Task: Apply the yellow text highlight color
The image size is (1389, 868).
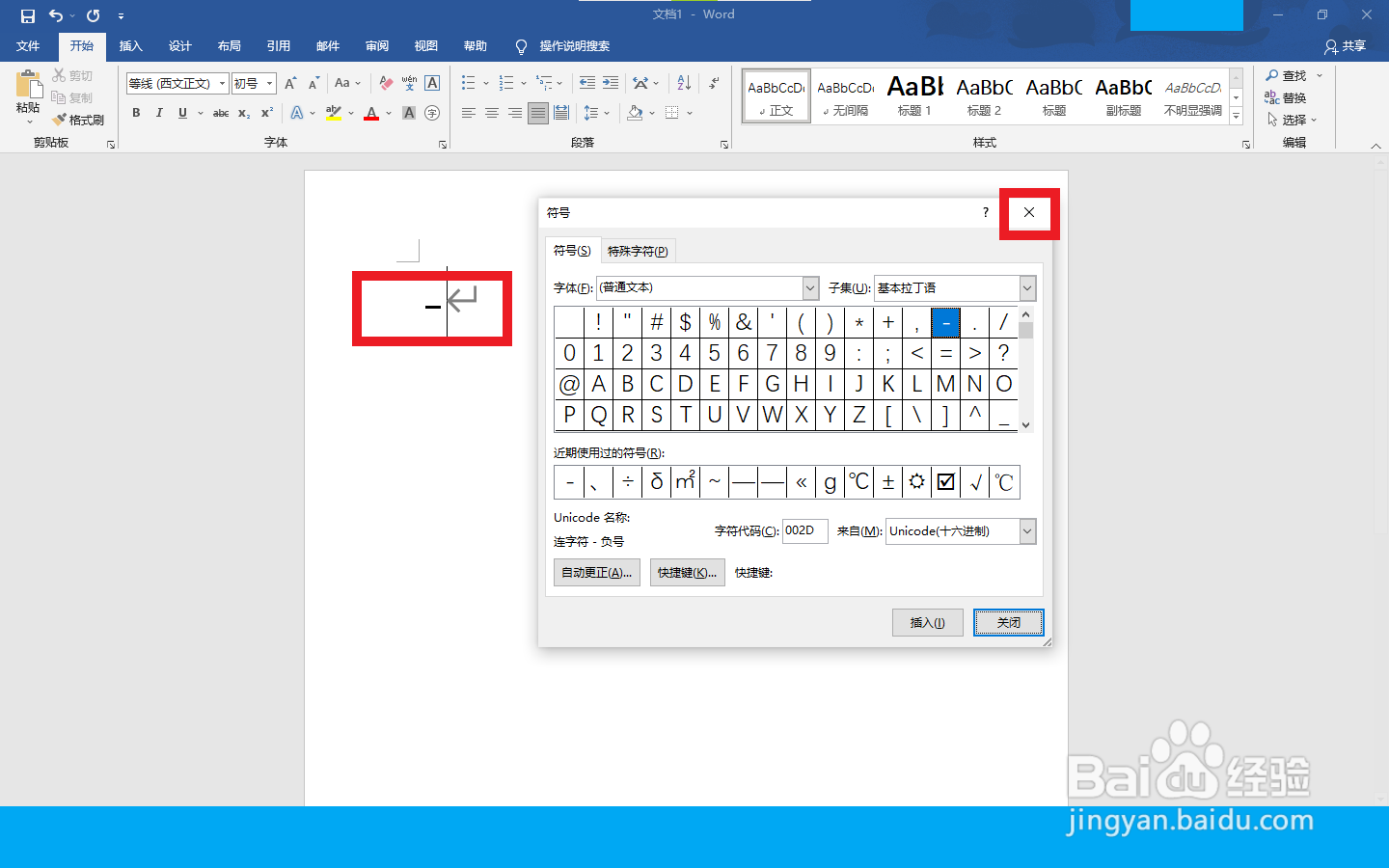Action: pyautogui.click(x=334, y=113)
